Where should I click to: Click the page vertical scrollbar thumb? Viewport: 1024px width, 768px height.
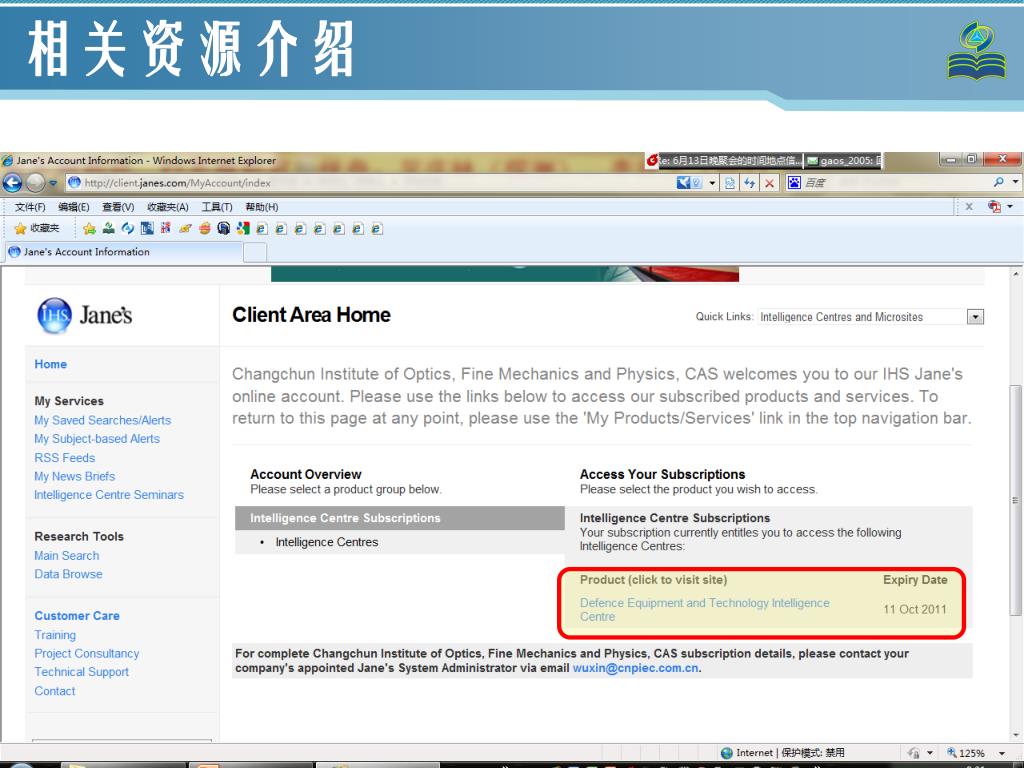click(1016, 500)
